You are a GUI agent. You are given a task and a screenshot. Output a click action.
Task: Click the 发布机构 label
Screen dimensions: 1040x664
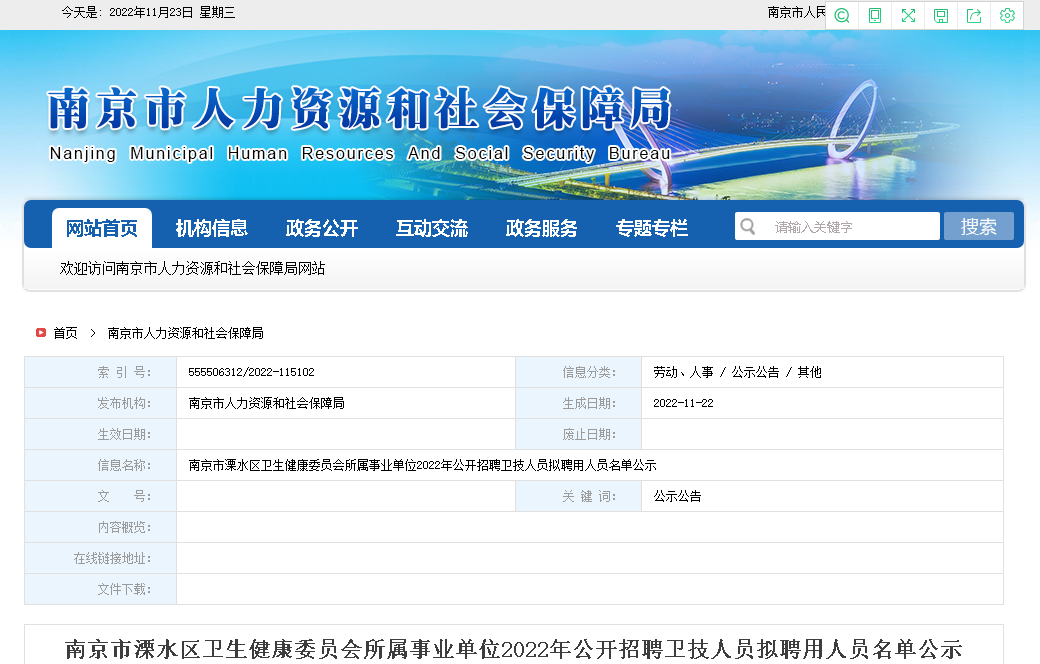(124, 403)
